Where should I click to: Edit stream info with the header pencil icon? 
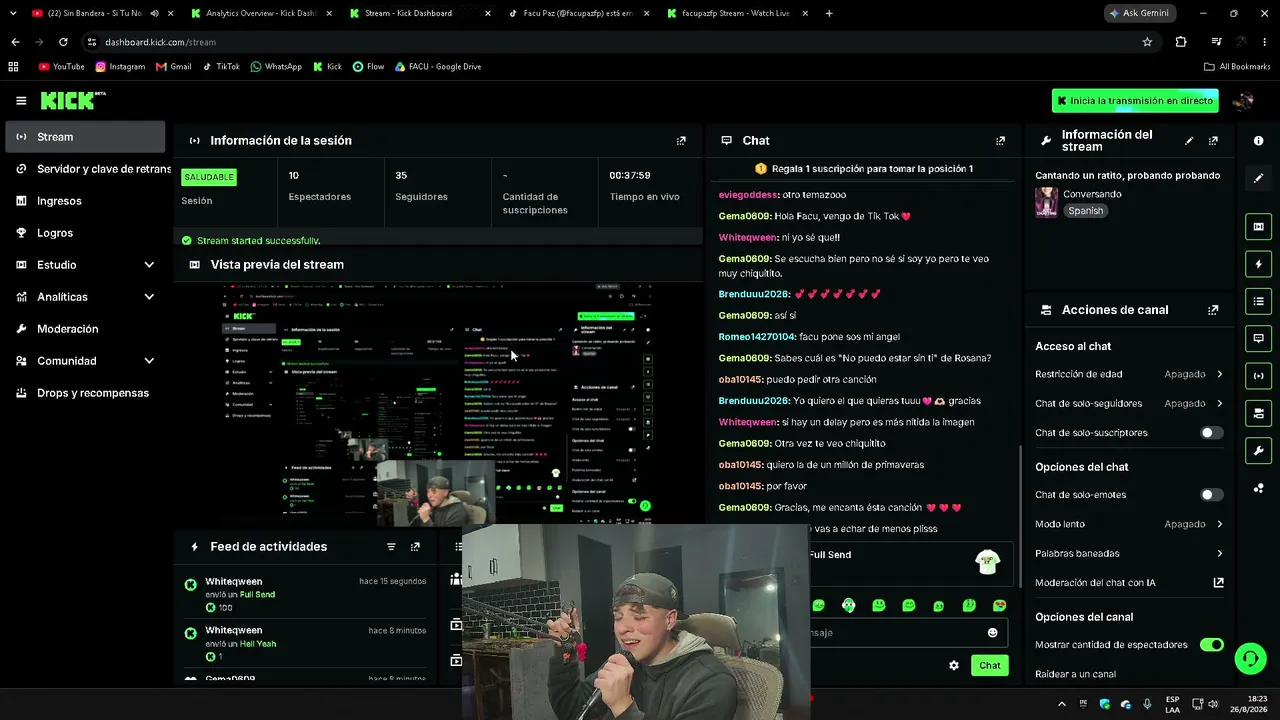click(1189, 141)
